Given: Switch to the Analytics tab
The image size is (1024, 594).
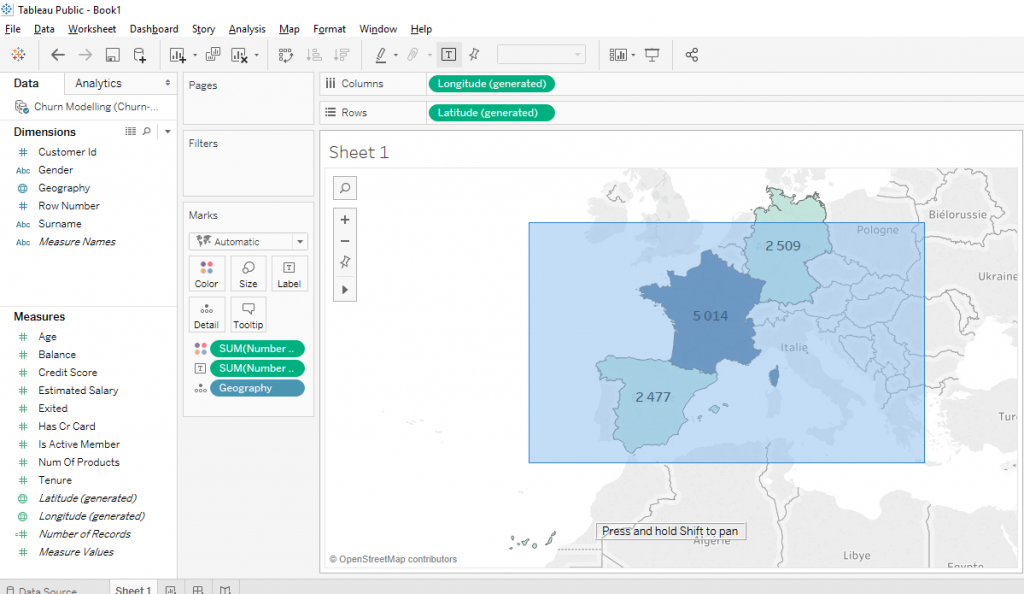Looking at the screenshot, I should tap(98, 83).
